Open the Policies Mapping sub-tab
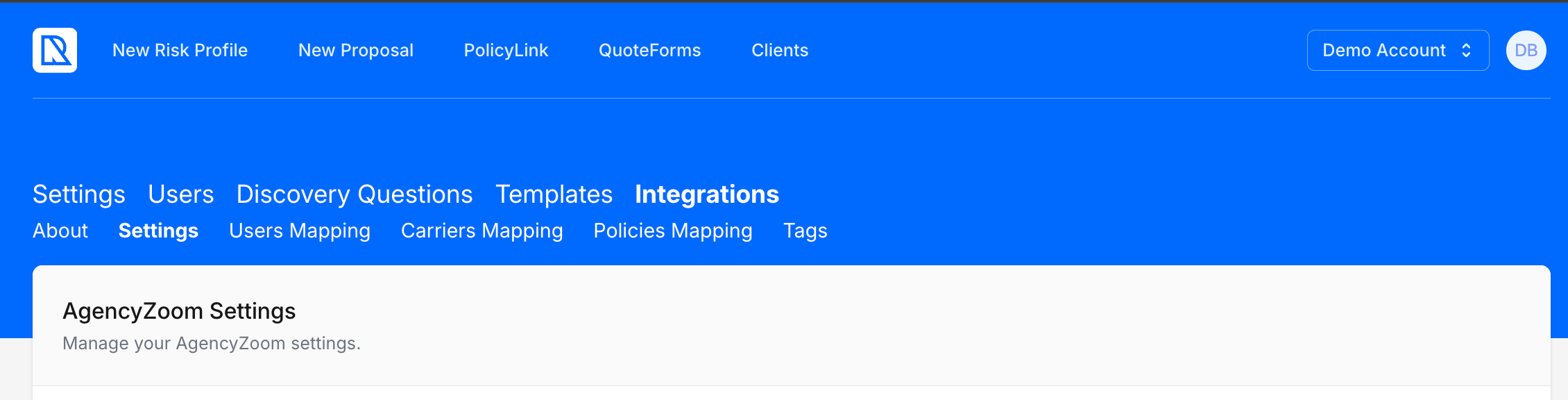The height and width of the screenshot is (400, 1568). tap(673, 231)
